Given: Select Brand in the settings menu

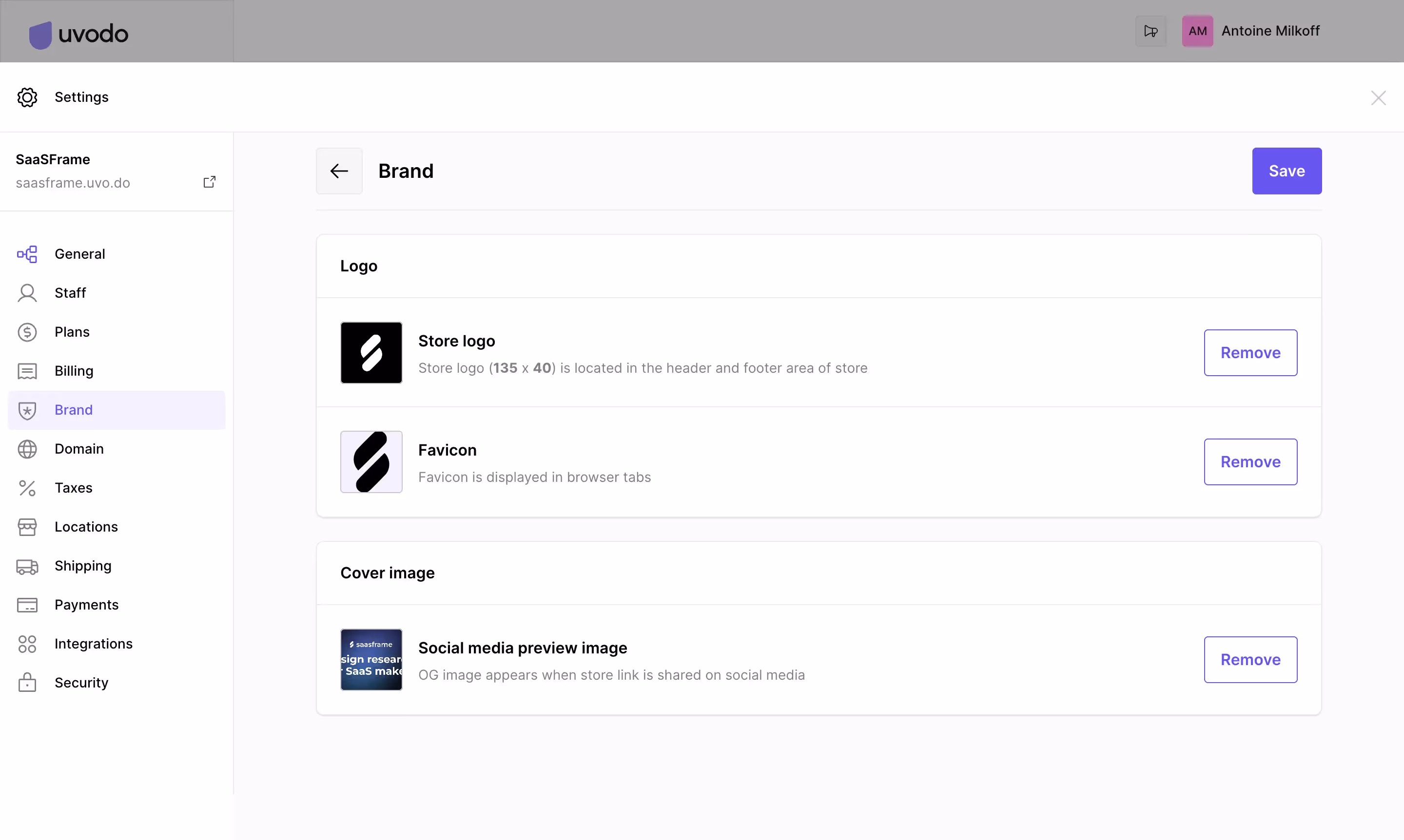Looking at the screenshot, I should [x=74, y=410].
